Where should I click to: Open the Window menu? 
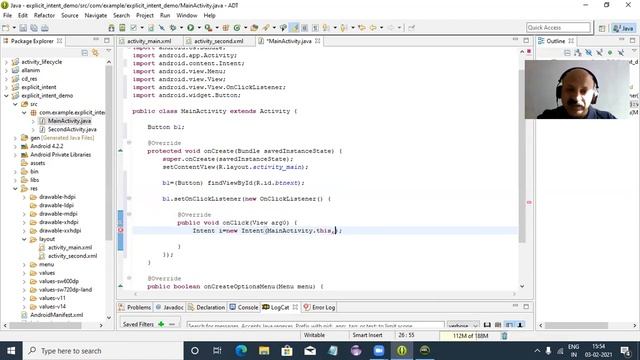pyautogui.click(x=187, y=16)
